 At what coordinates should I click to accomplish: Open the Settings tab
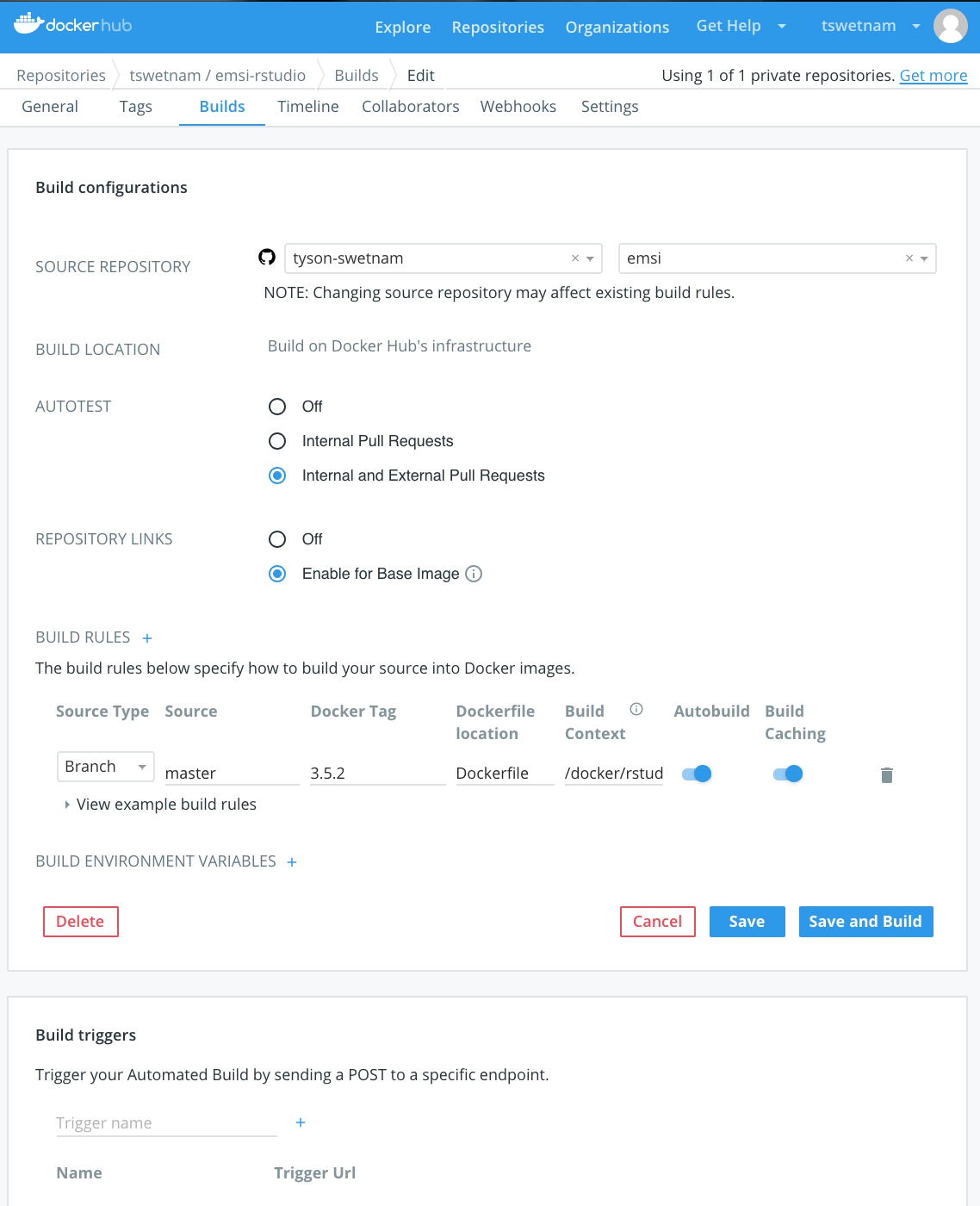click(610, 107)
